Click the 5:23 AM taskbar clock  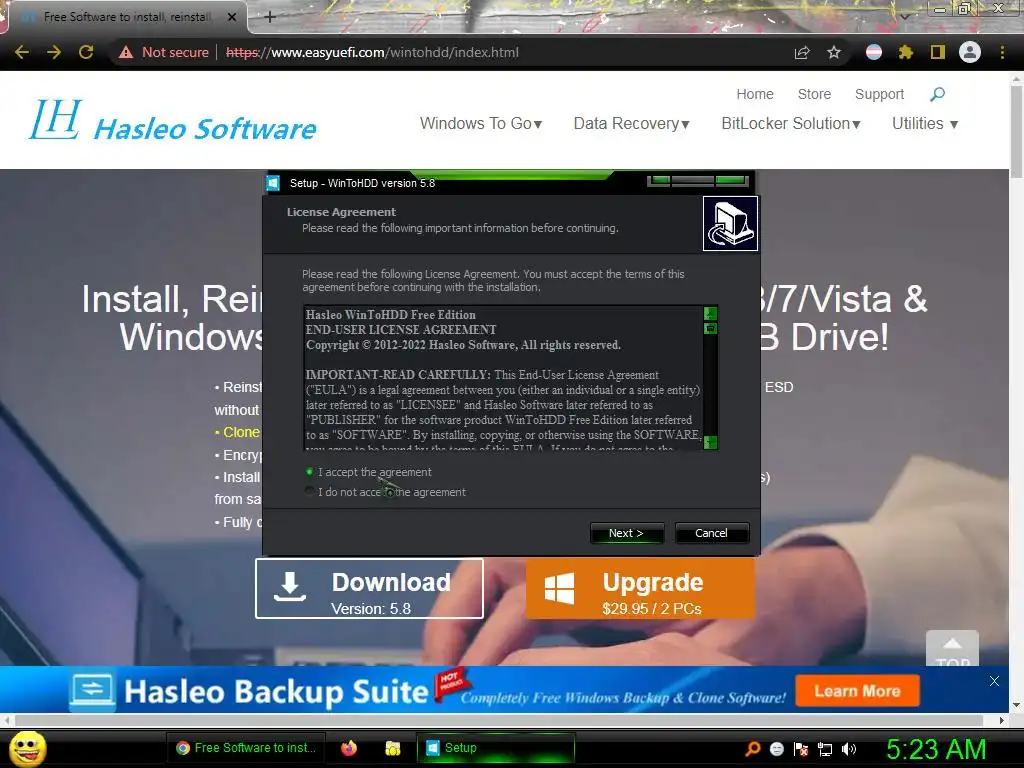936,749
